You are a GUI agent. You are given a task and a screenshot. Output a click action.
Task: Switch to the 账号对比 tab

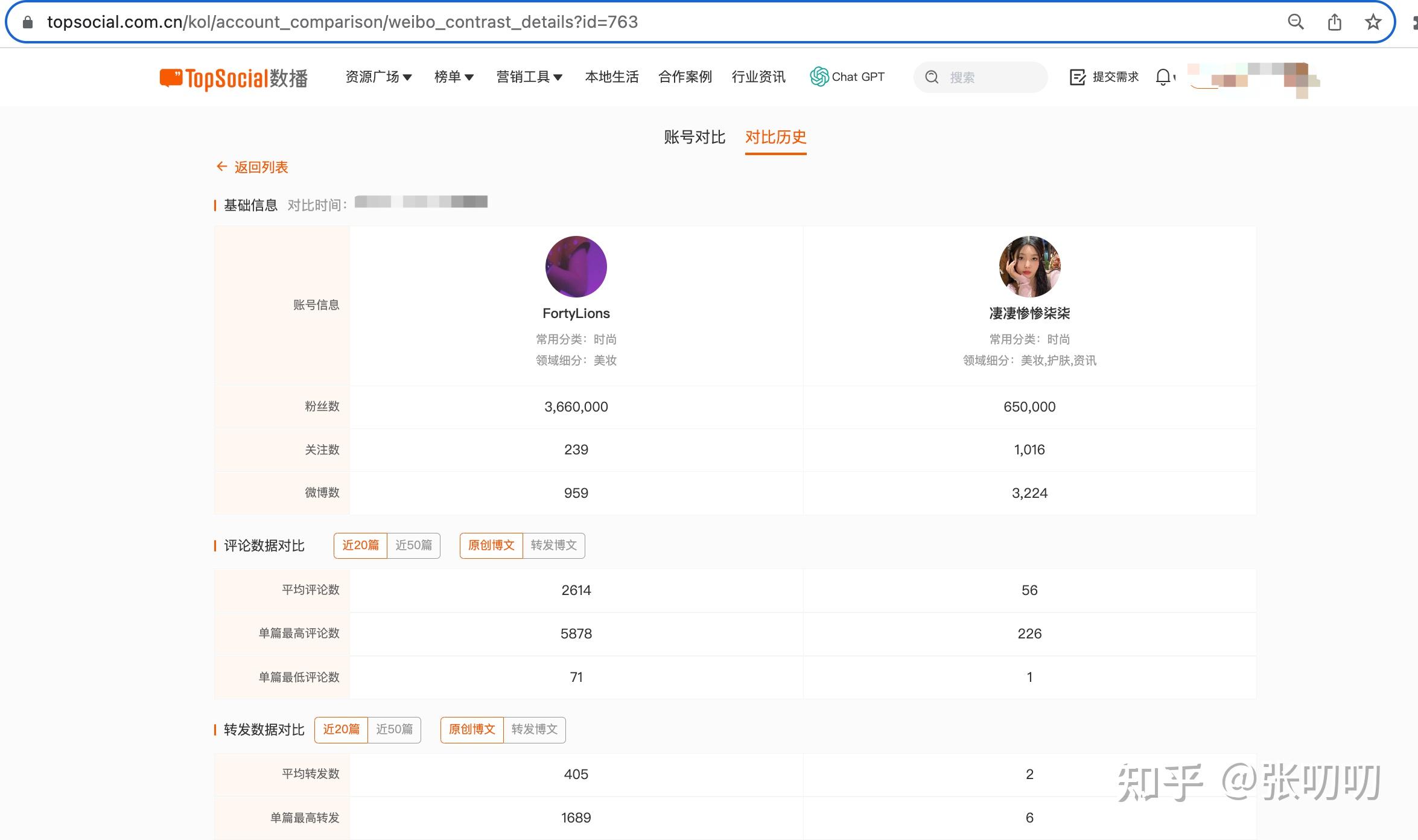(x=694, y=138)
